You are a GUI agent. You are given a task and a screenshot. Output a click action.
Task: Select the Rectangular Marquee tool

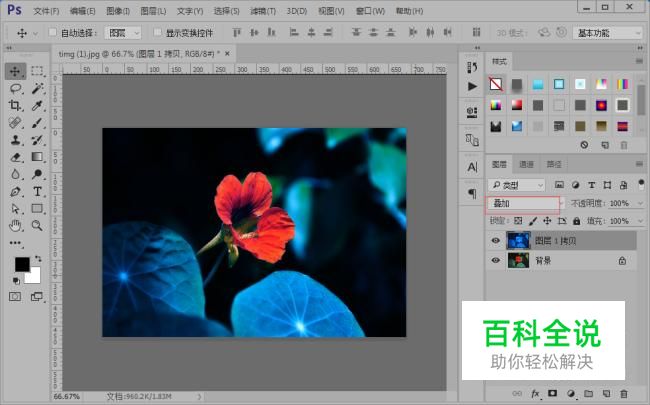coord(37,71)
